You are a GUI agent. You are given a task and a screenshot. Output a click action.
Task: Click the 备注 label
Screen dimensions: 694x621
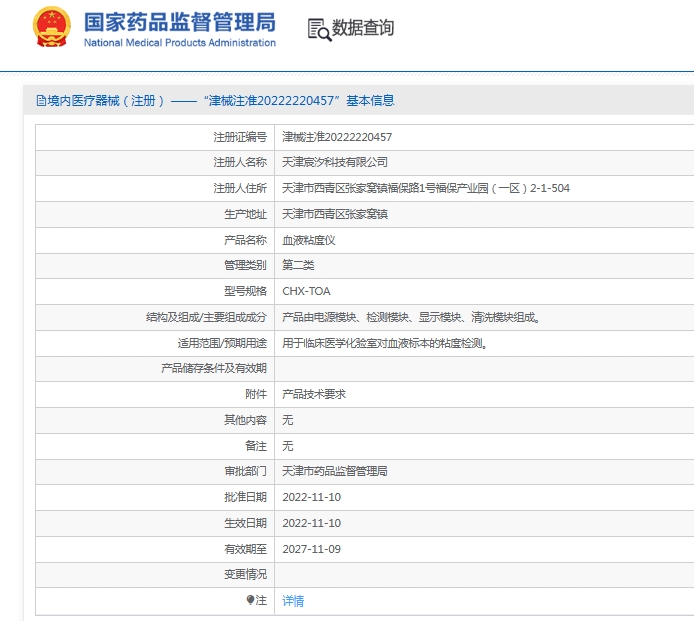click(x=256, y=446)
